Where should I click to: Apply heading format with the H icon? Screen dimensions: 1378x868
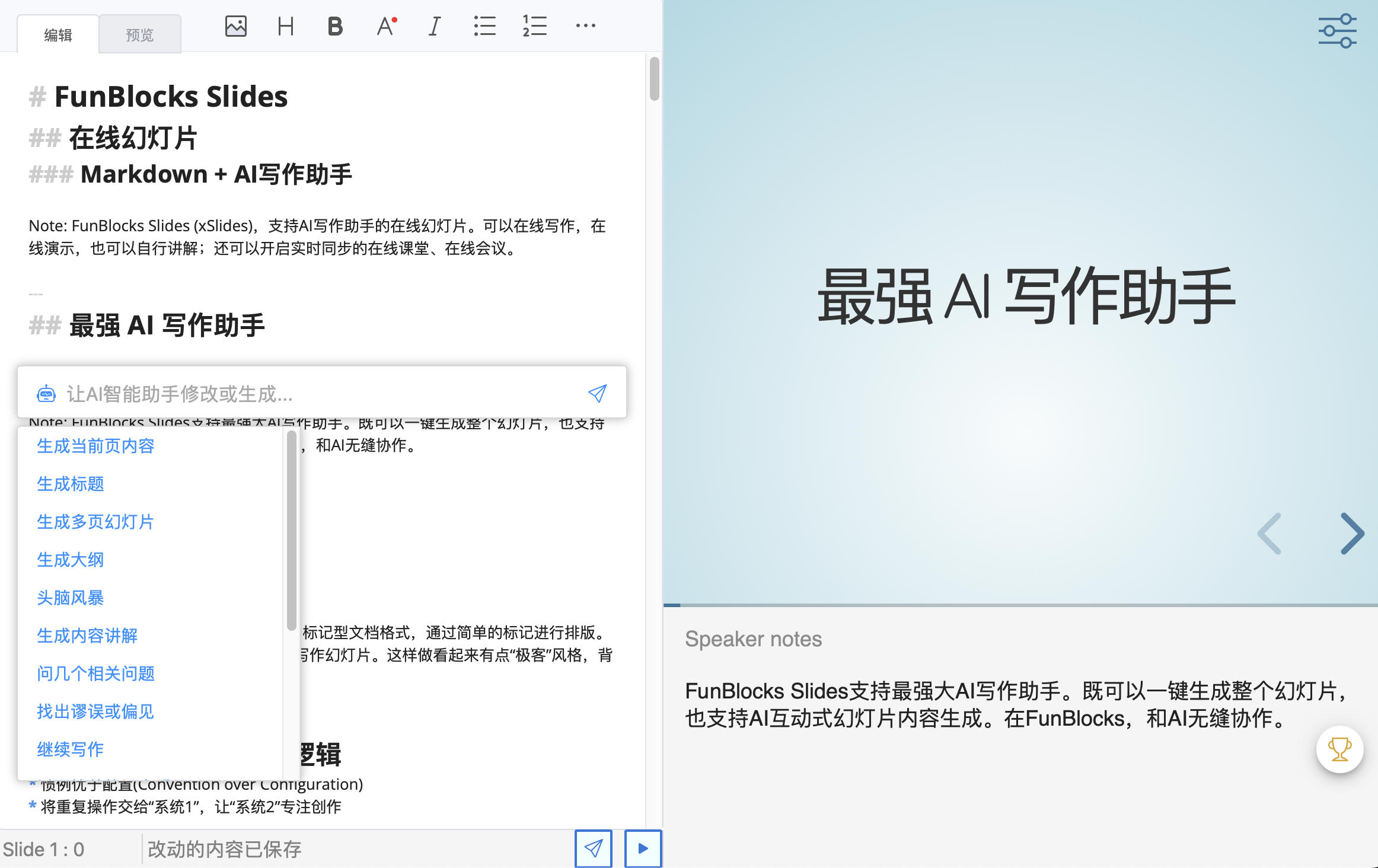click(285, 26)
